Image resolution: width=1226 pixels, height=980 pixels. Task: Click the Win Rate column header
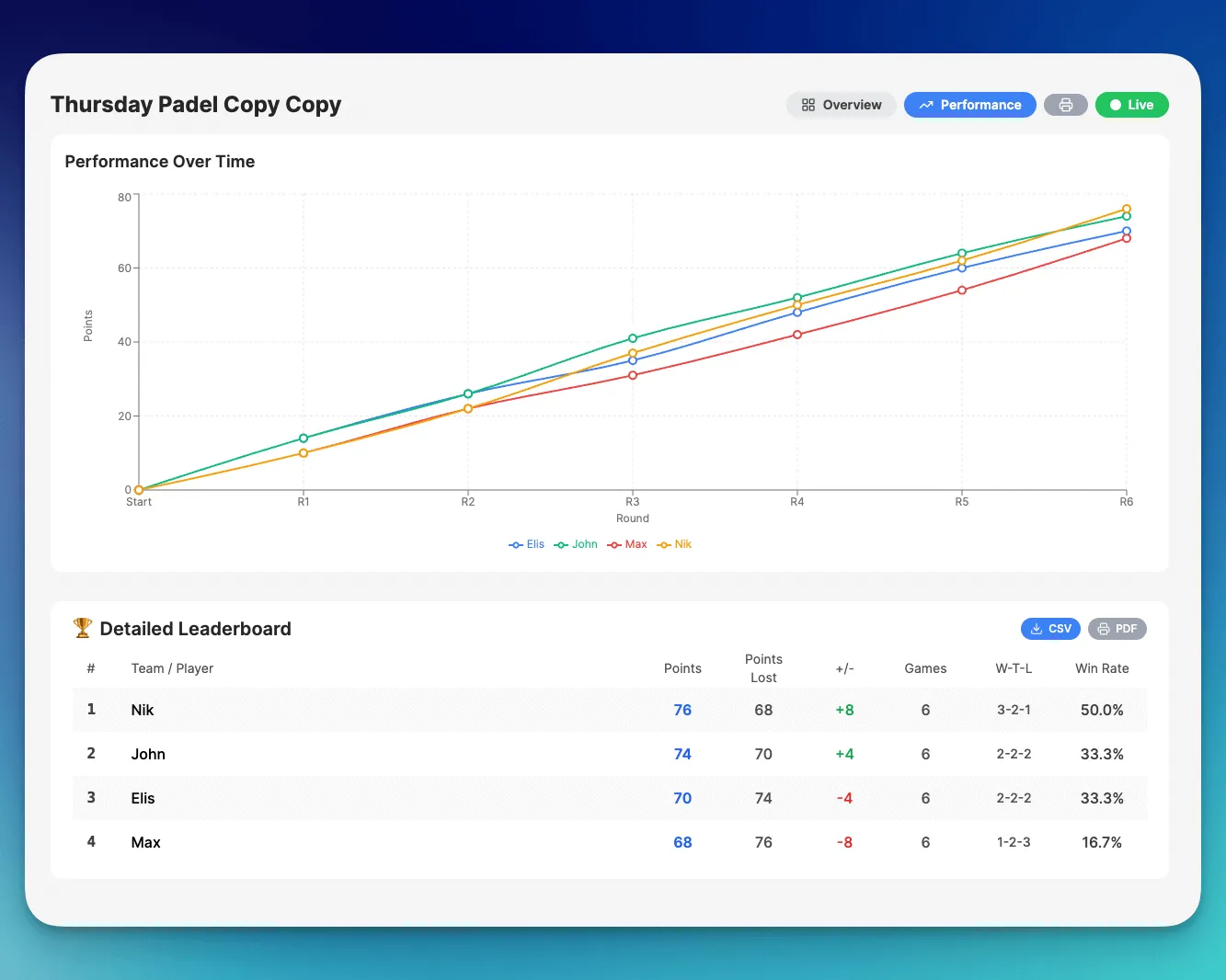point(1102,668)
